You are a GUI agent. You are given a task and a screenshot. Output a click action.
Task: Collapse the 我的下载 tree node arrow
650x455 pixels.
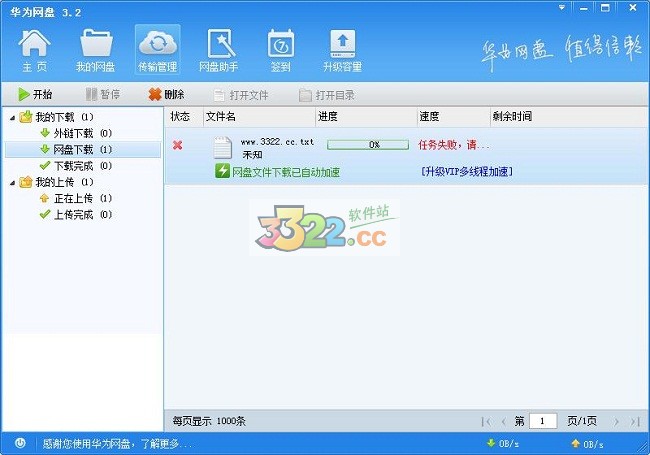point(12,118)
